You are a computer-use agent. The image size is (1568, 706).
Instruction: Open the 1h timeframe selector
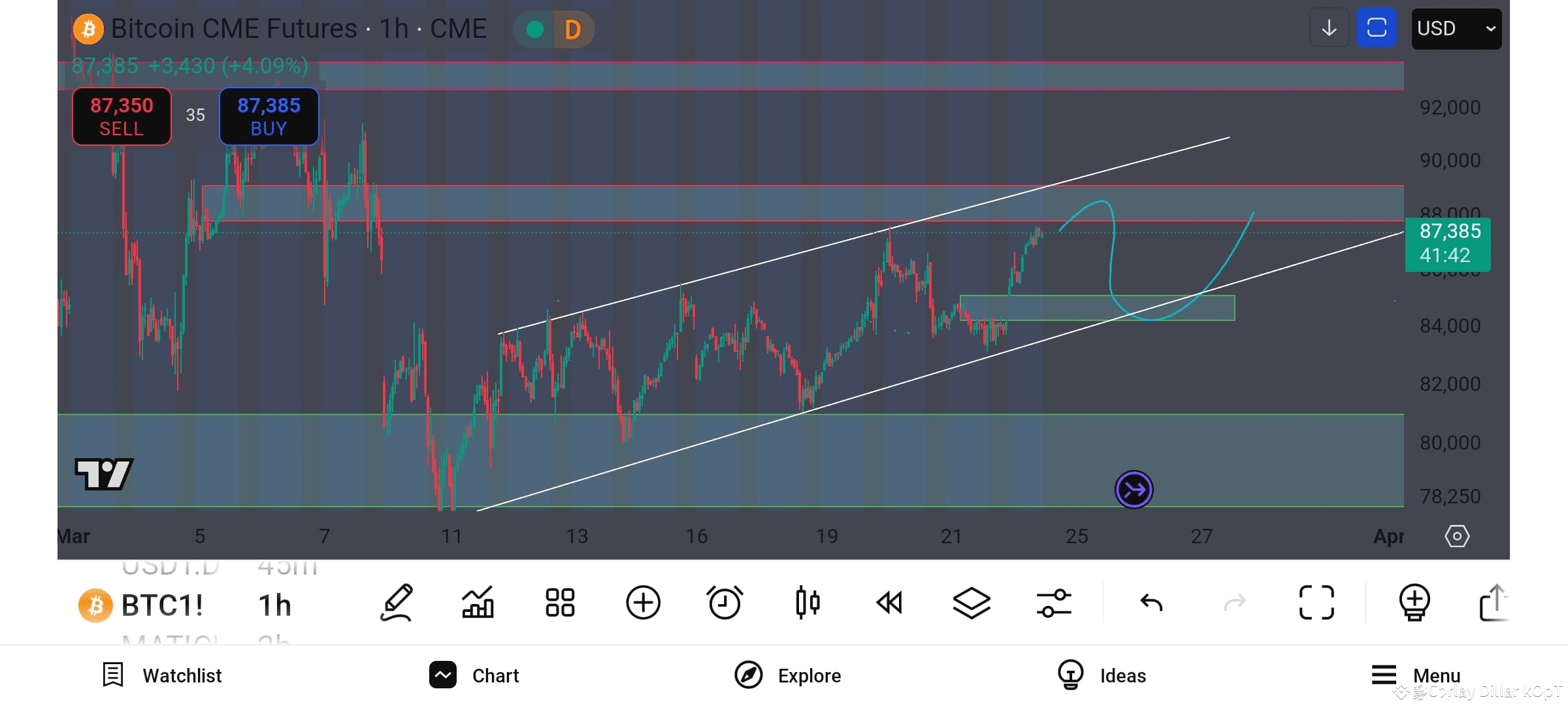(274, 605)
